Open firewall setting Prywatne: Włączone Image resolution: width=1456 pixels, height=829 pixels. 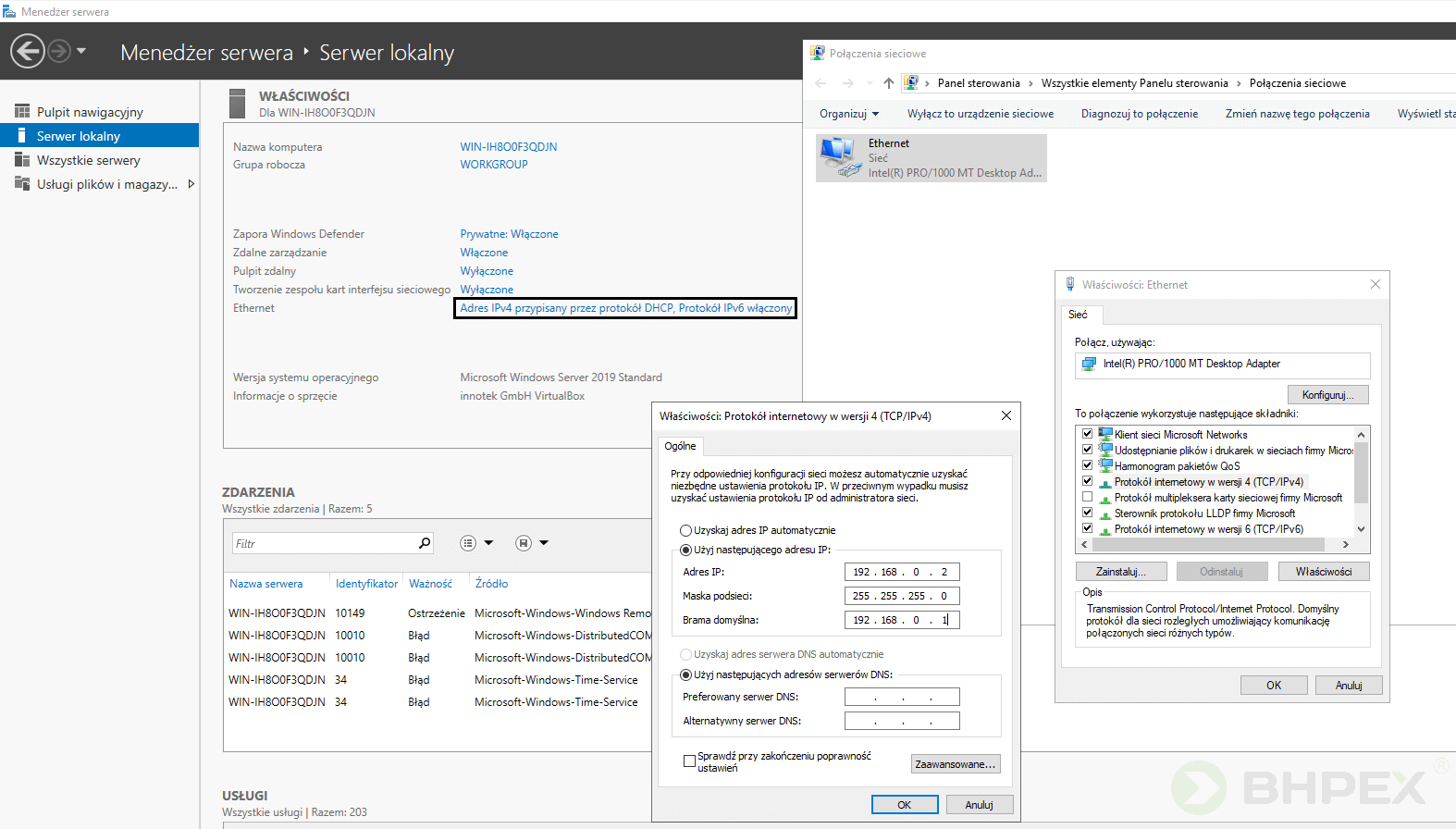tap(509, 234)
